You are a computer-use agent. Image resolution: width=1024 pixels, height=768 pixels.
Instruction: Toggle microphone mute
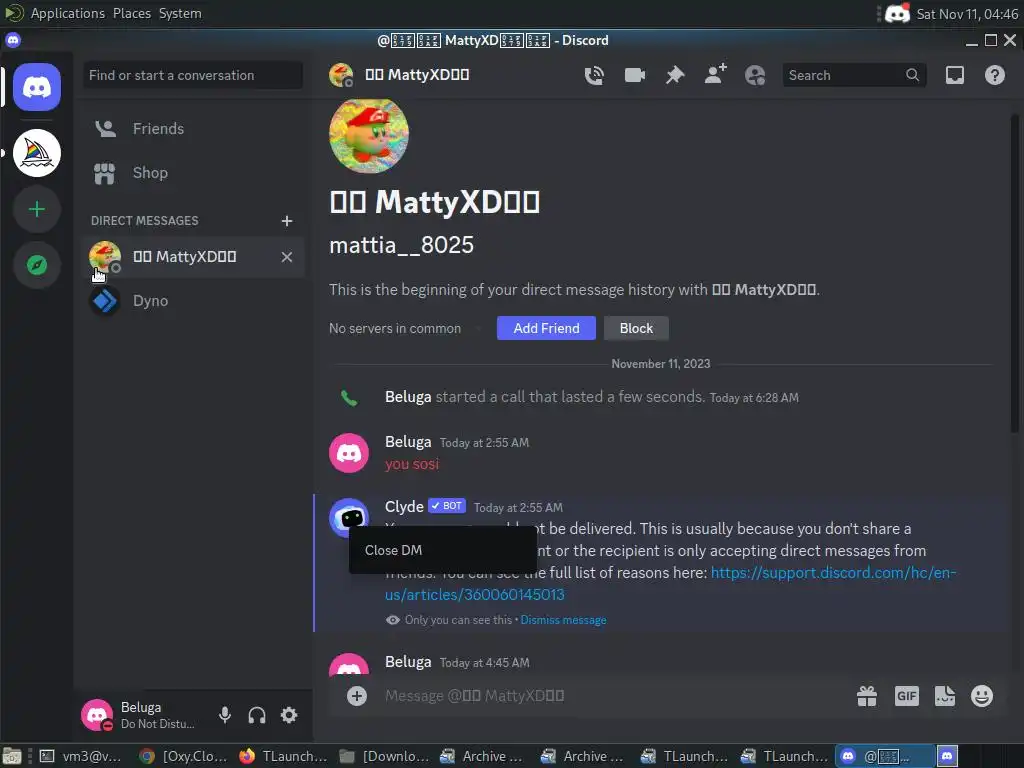pos(225,715)
